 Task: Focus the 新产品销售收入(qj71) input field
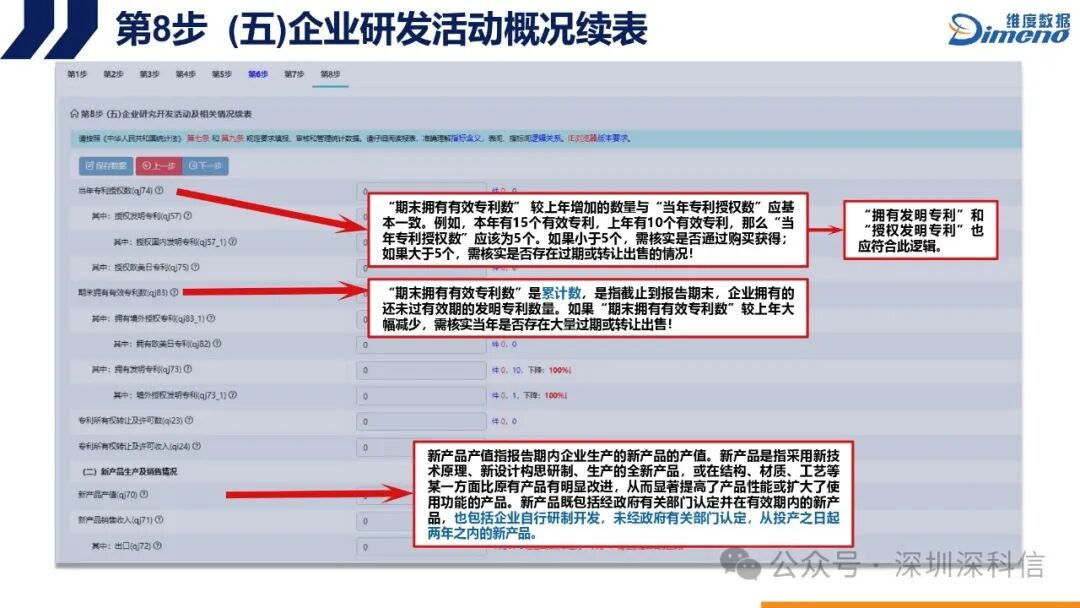pos(385,521)
